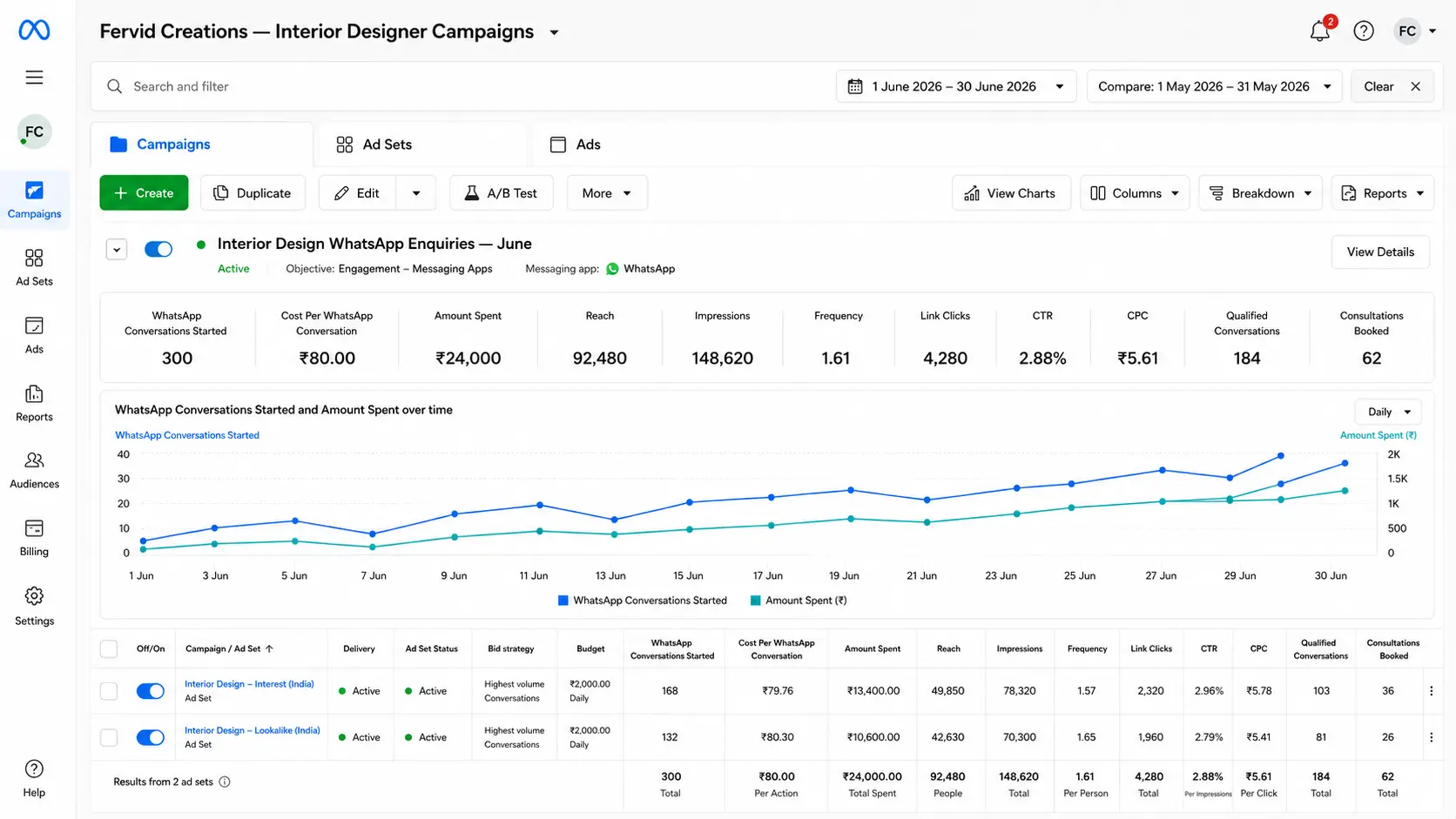Open the Breakdown dropdown
This screenshot has height=819, width=1456.
[x=1261, y=193]
